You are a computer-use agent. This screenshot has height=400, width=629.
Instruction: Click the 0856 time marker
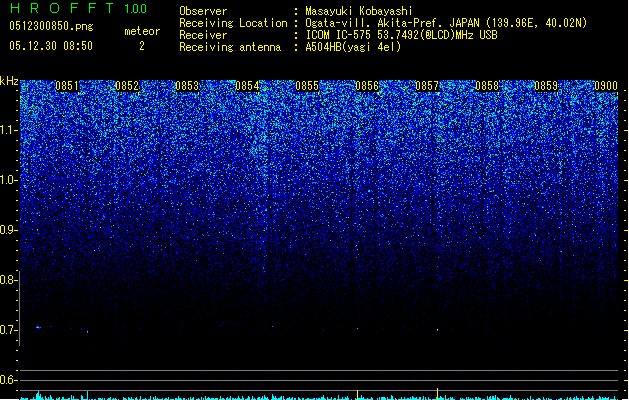coord(367,86)
